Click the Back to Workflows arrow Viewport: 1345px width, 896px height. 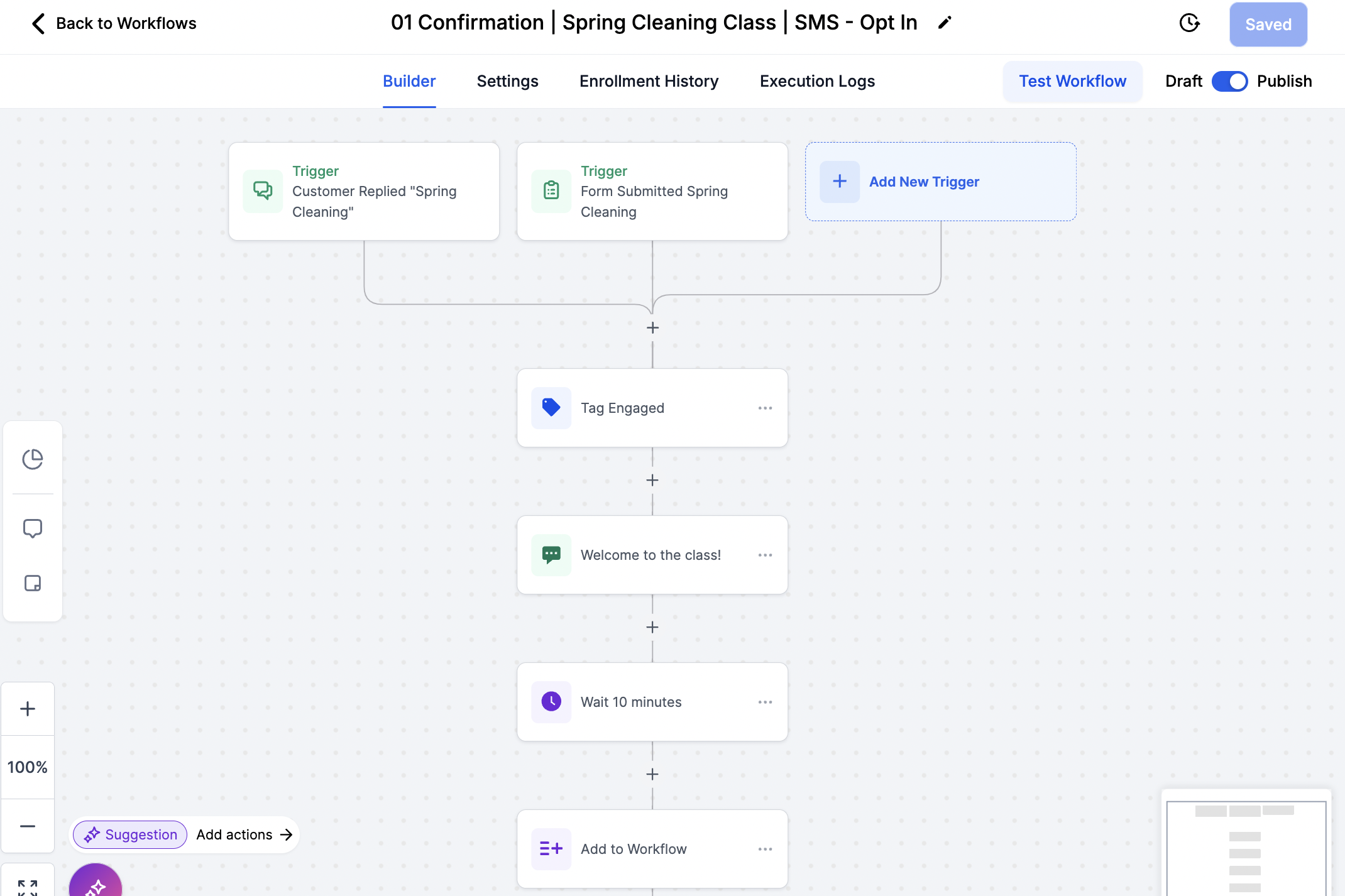tap(38, 23)
